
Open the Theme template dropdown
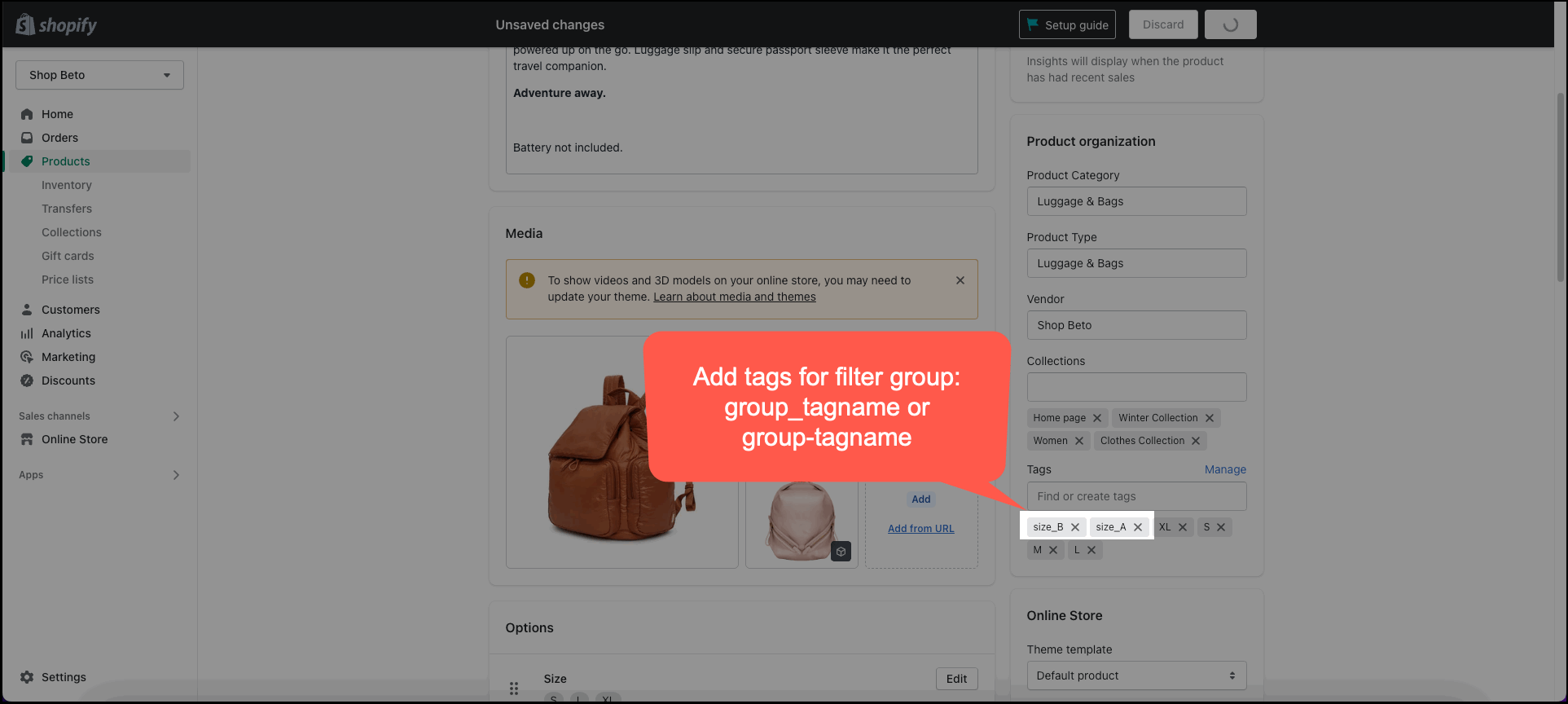pyautogui.click(x=1136, y=675)
